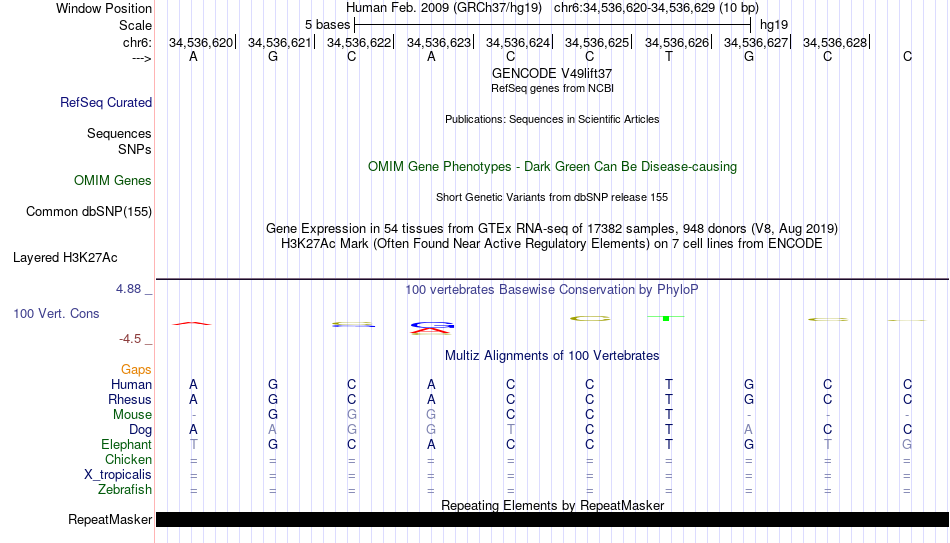Select the Mouse species row label
Screen dimensions: 950x543
coord(133,415)
